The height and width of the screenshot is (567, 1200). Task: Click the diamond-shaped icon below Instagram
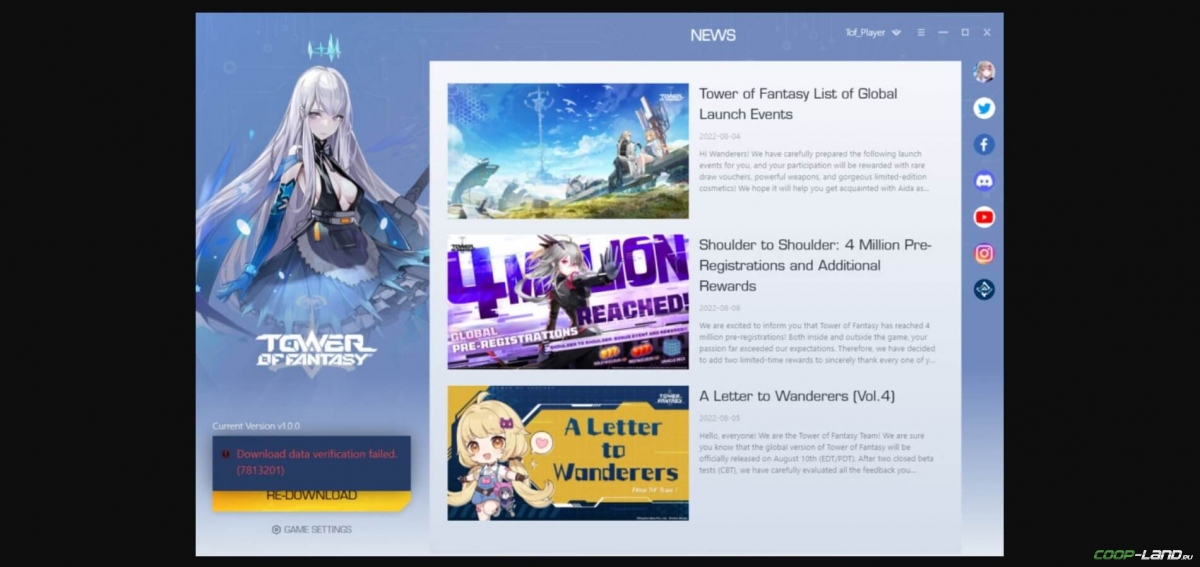(x=984, y=289)
